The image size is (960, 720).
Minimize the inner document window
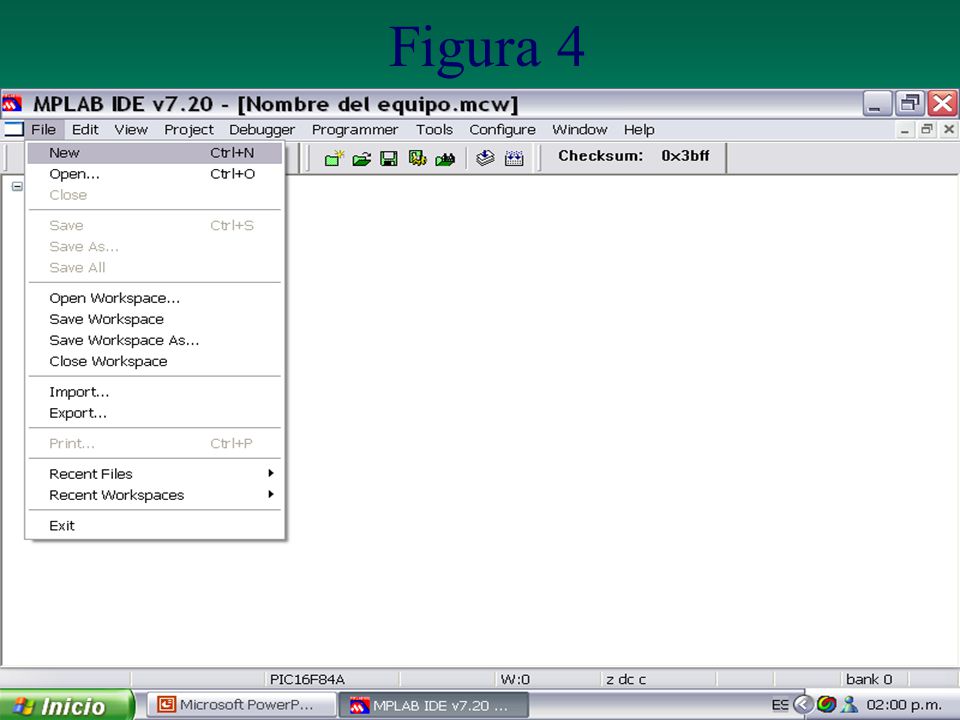coord(904,130)
